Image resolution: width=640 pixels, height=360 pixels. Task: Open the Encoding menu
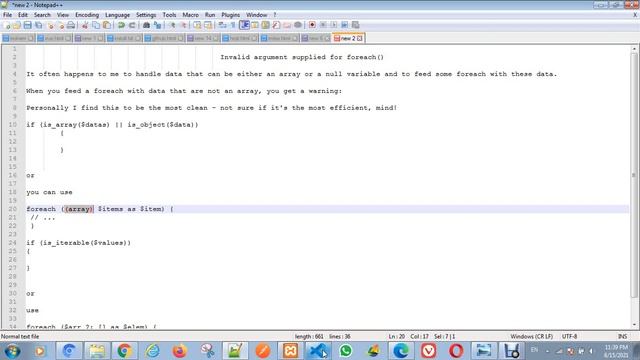(x=87, y=15)
